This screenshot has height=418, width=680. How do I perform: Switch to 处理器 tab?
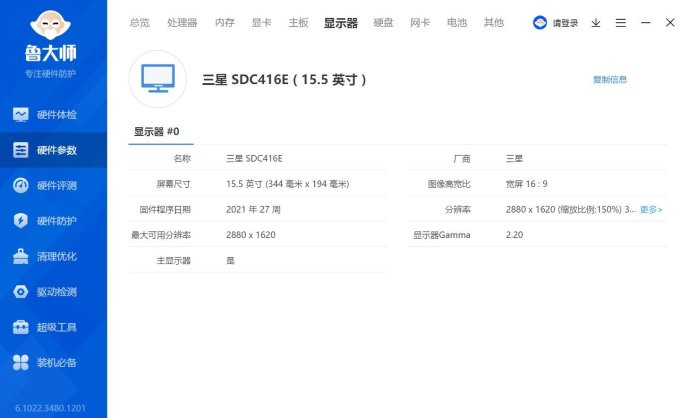pyautogui.click(x=182, y=23)
